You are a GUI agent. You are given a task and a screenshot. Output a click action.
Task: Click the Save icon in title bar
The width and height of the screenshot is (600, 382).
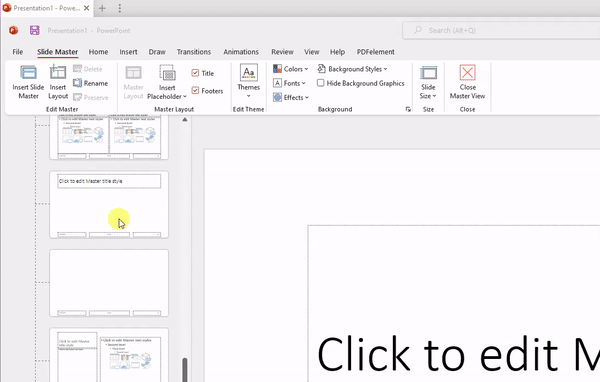point(35,30)
